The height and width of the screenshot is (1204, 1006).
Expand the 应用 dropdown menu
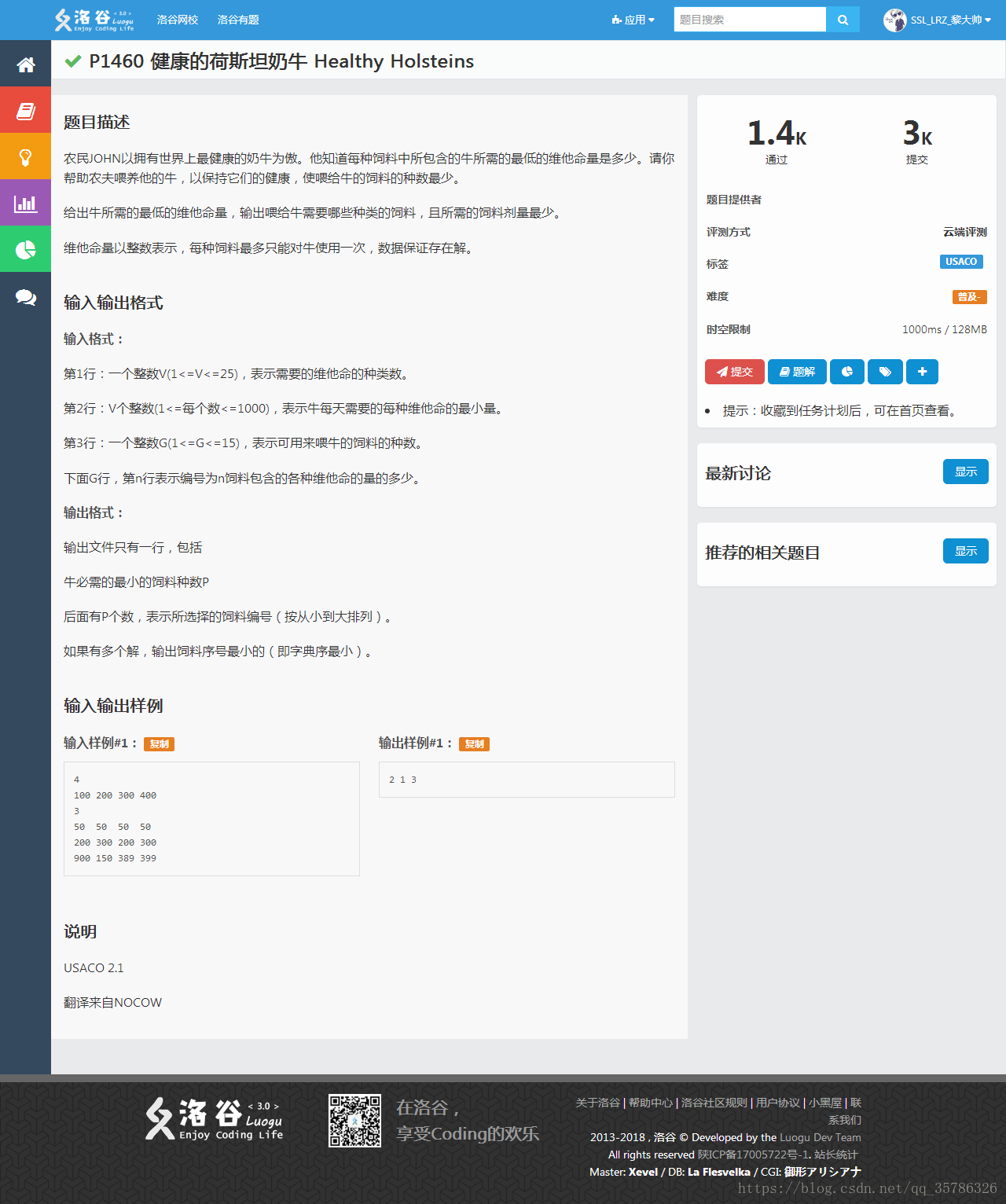[633, 20]
